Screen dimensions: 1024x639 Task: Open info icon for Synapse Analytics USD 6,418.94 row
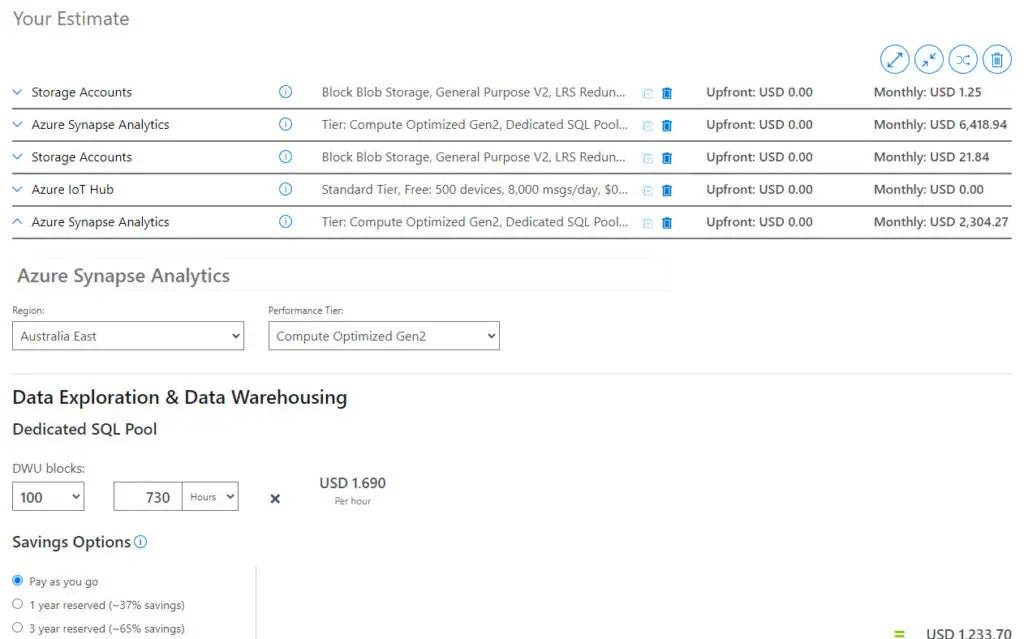click(x=285, y=124)
